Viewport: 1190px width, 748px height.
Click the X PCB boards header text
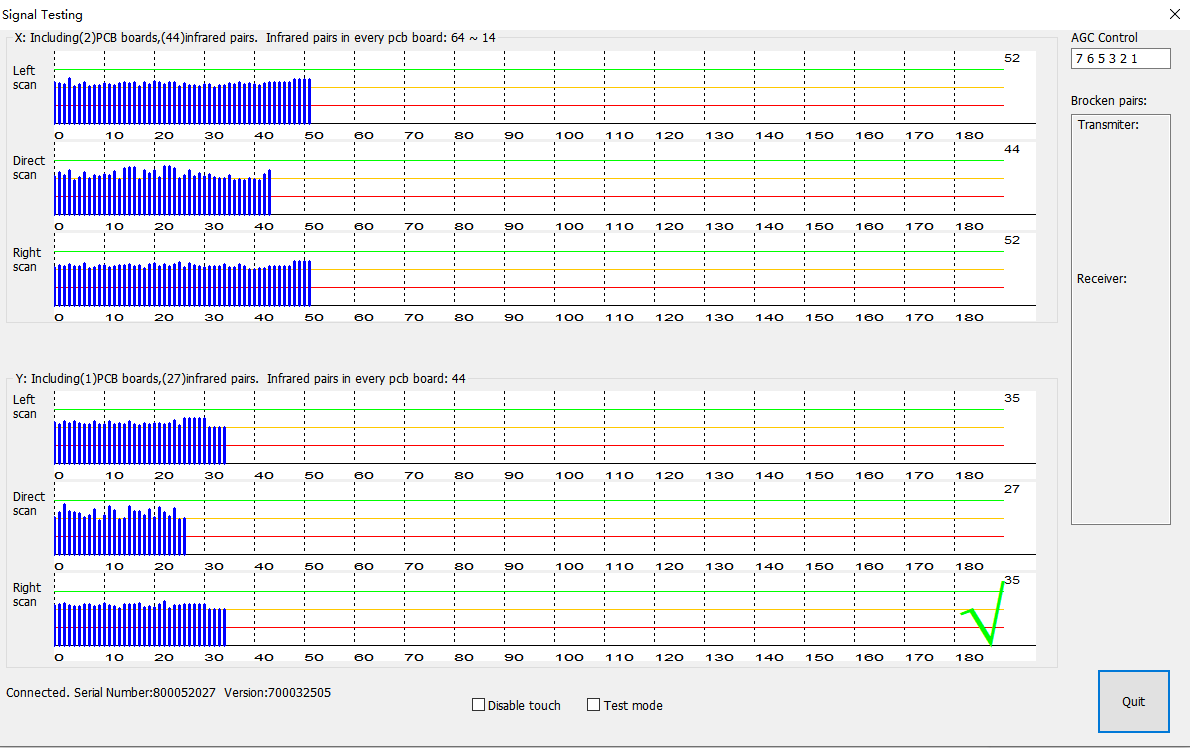pyautogui.click(x=255, y=38)
